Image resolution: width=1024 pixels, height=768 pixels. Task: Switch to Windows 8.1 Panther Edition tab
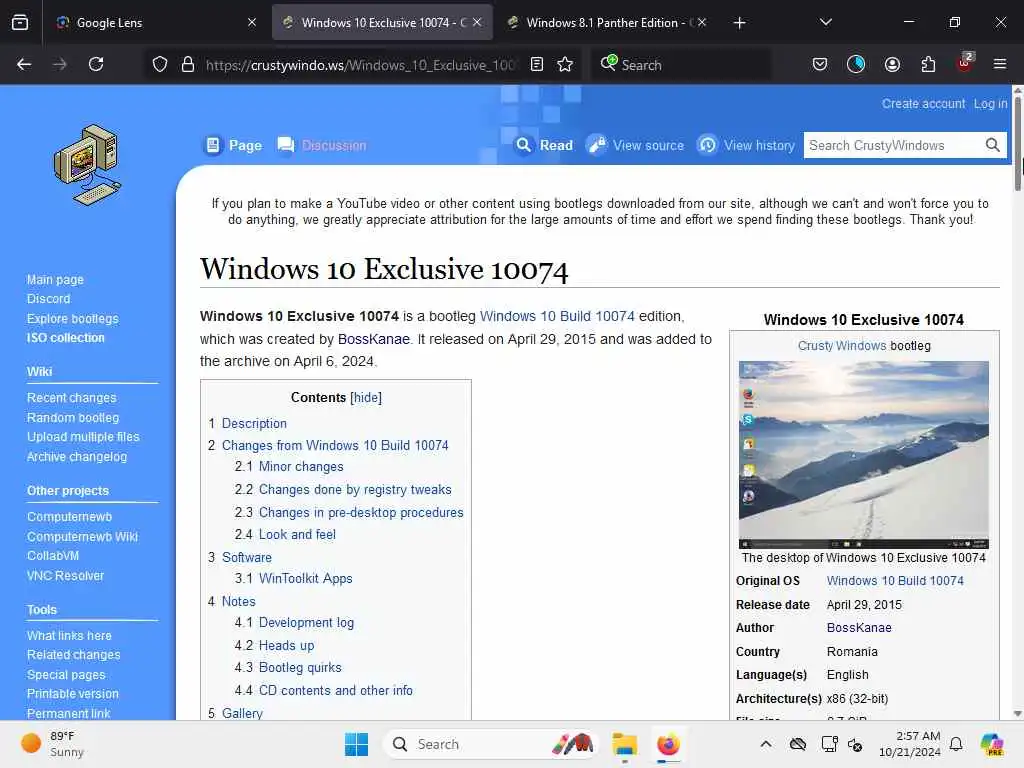tap(607, 22)
